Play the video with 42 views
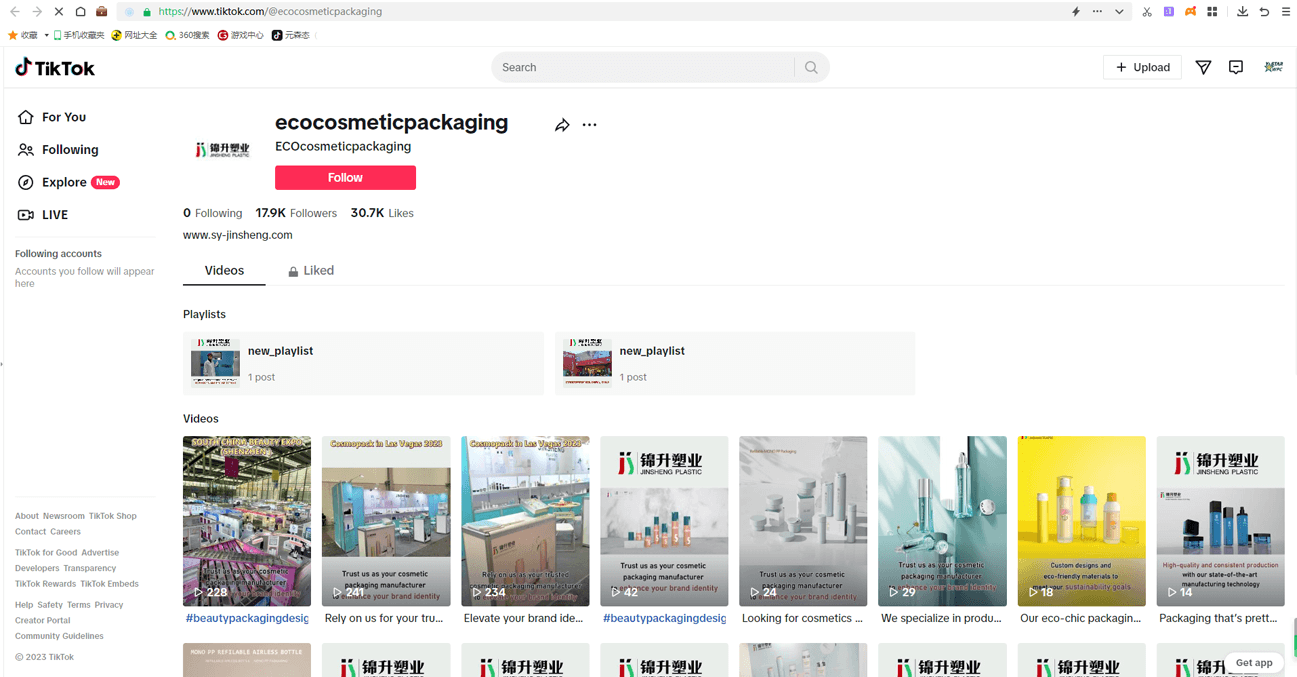The height and width of the screenshot is (677, 1297). (664, 521)
